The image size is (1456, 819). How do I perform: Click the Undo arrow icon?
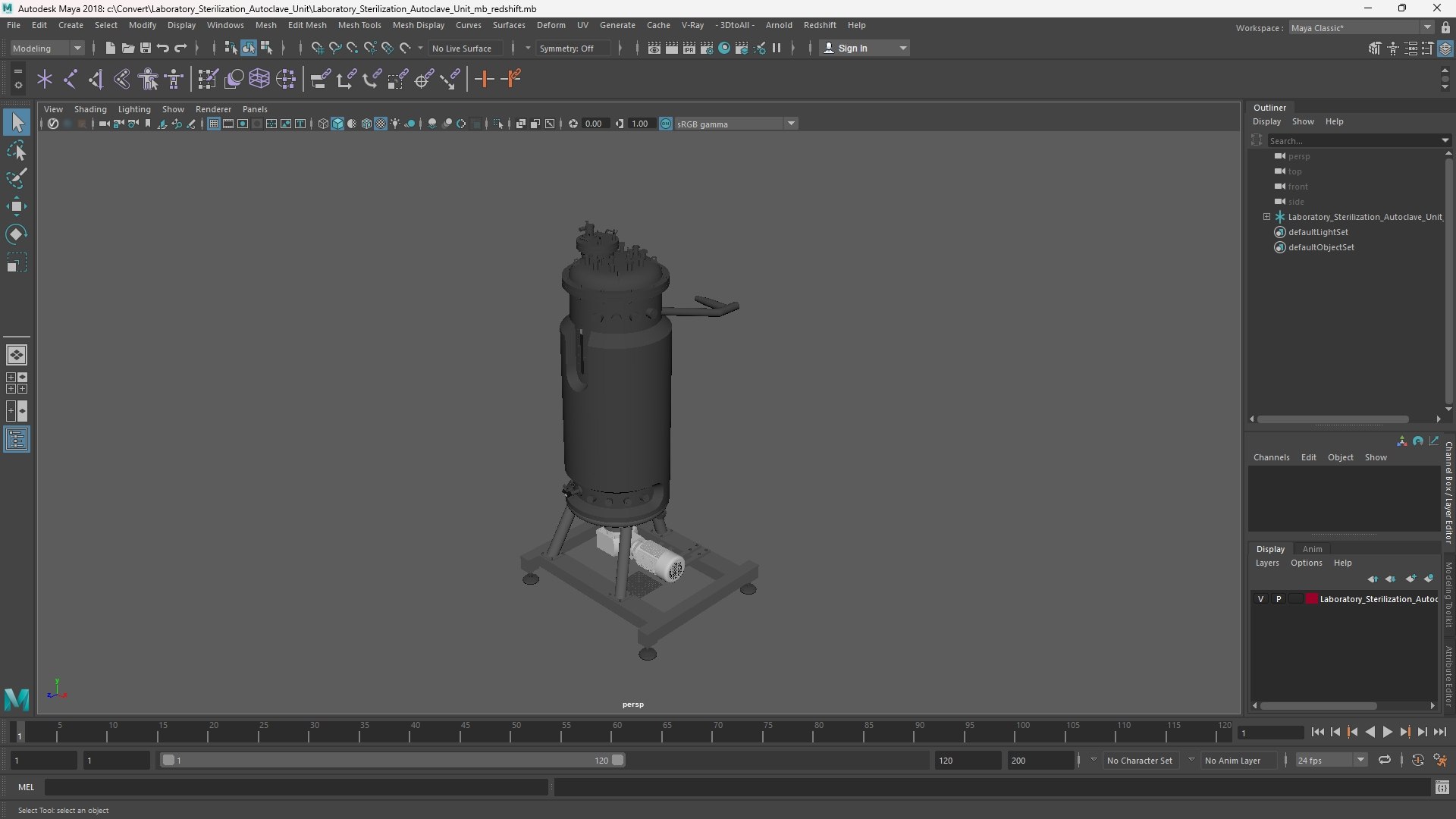(x=163, y=48)
